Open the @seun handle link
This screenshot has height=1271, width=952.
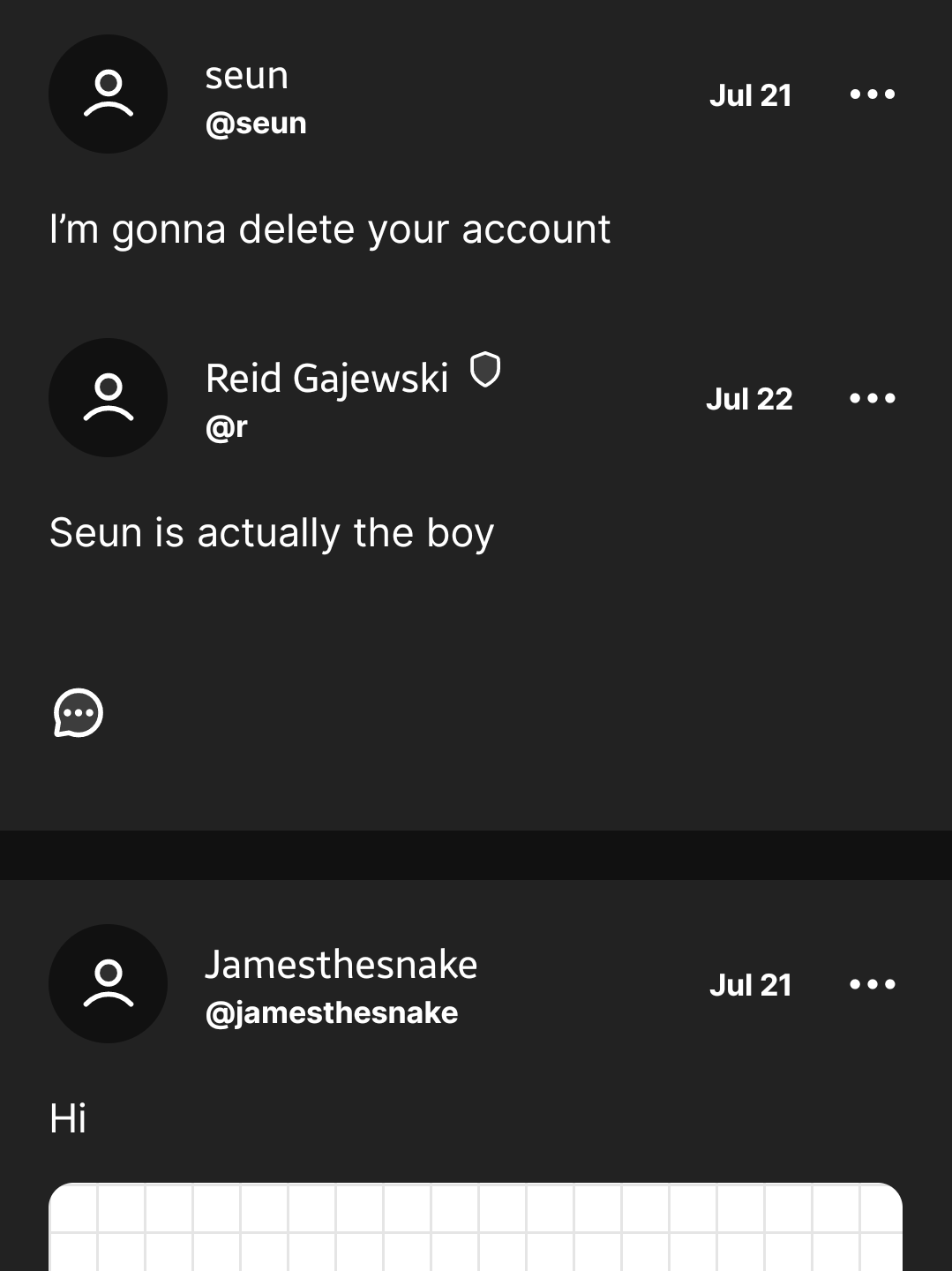256,123
